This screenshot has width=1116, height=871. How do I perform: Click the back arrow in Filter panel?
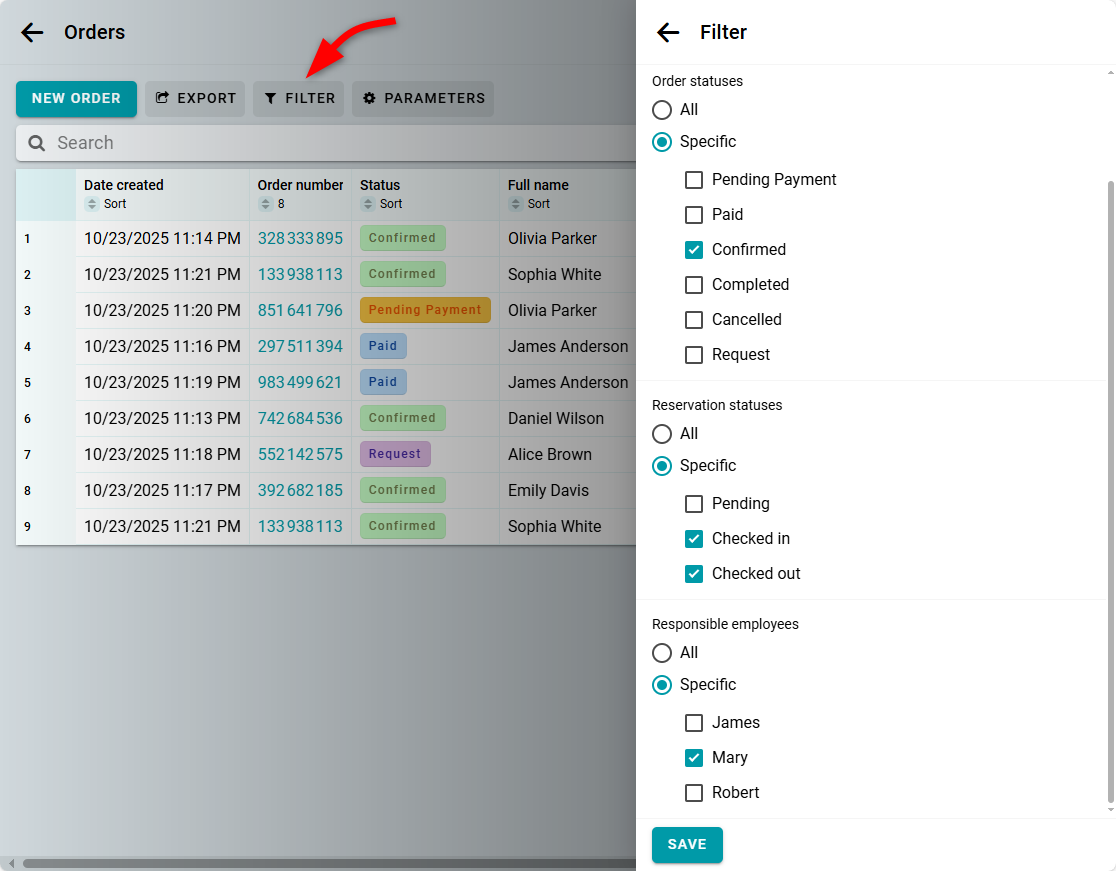[x=668, y=32]
